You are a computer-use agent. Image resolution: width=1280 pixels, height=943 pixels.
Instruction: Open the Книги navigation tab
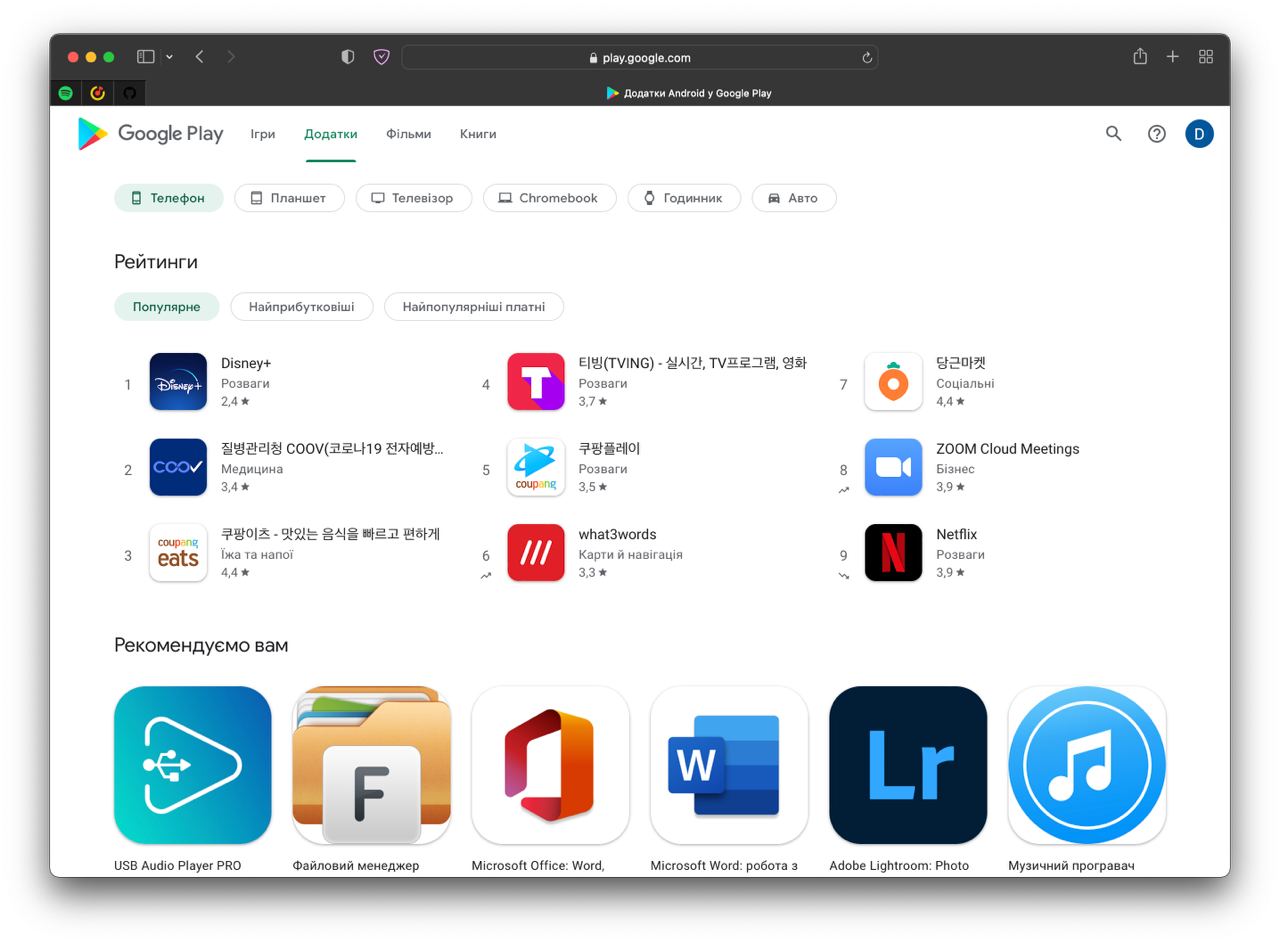coord(478,134)
